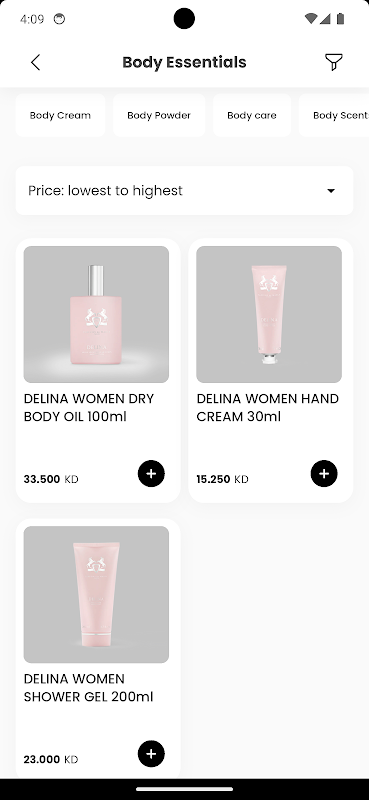Add Delina Shower Gel to cart
Screen dimensions: 369x800
click(151, 754)
